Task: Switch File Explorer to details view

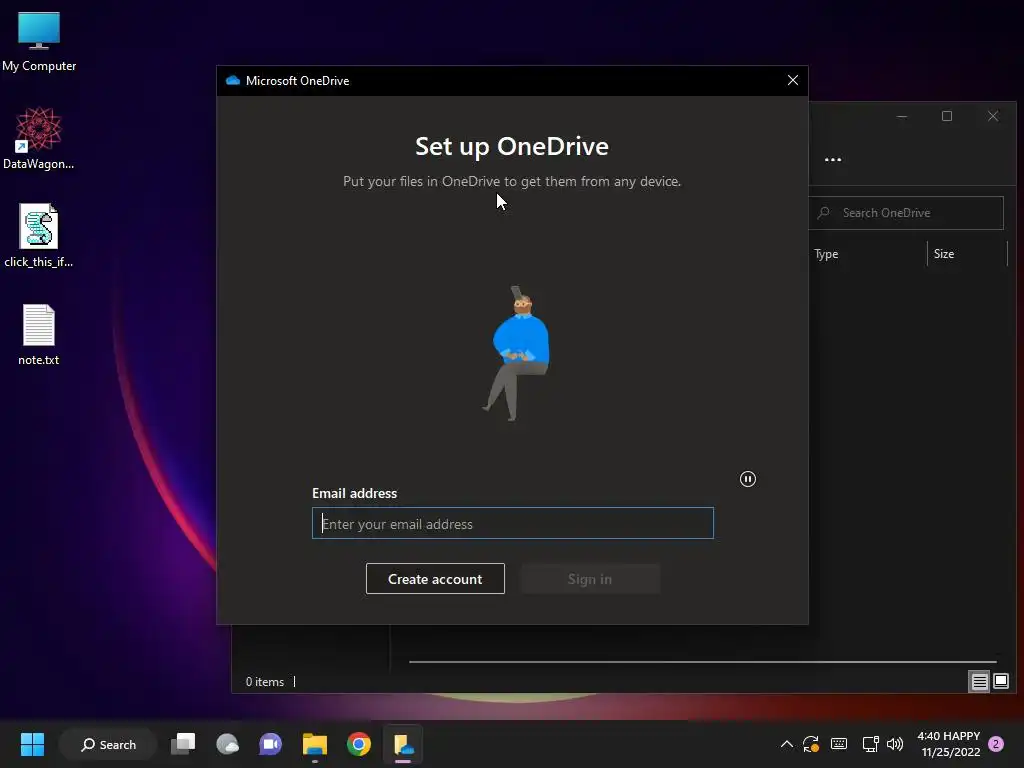Action: [x=980, y=682]
